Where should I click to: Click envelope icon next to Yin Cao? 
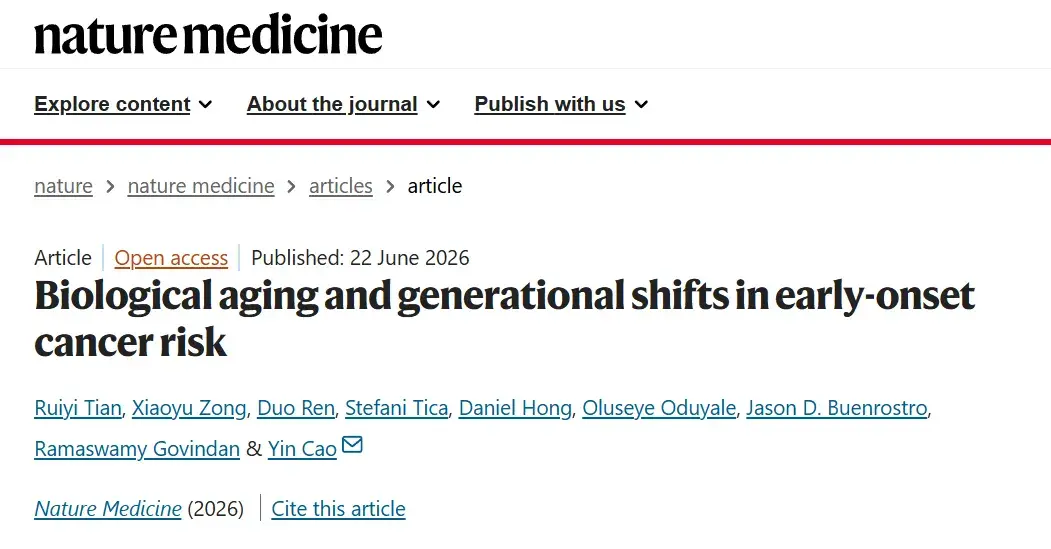353,444
